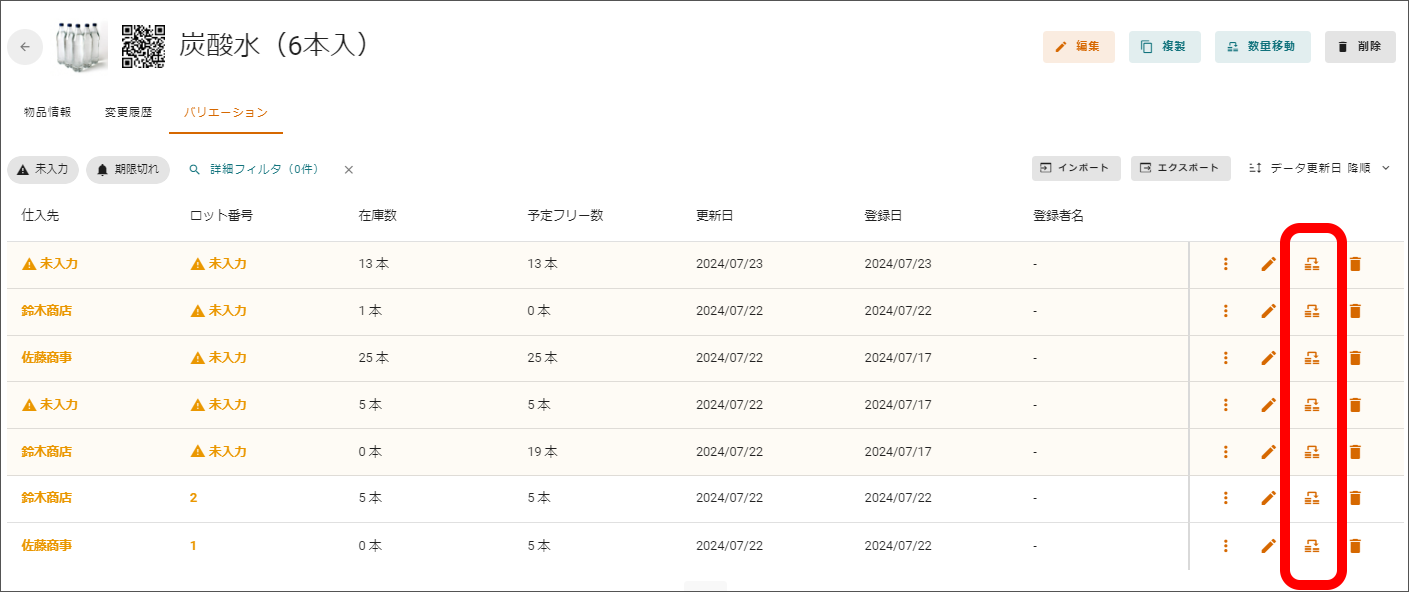Open more options for 佐藤商事 lot 1 row
The height and width of the screenshot is (592, 1409).
click(x=1225, y=546)
